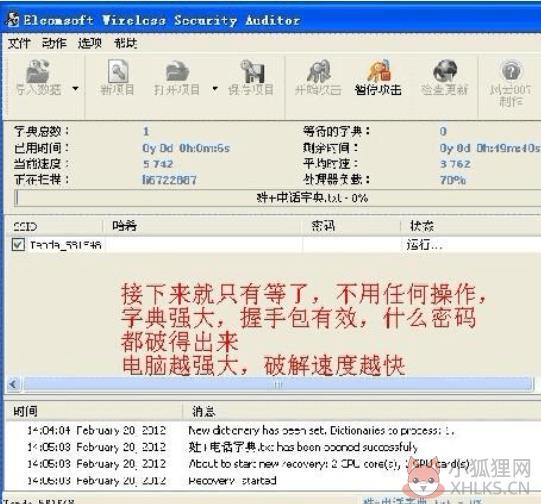Open the 动作 (Action) menu
Image resolution: width=541 pixels, height=504 pixels.
point(54,43)
